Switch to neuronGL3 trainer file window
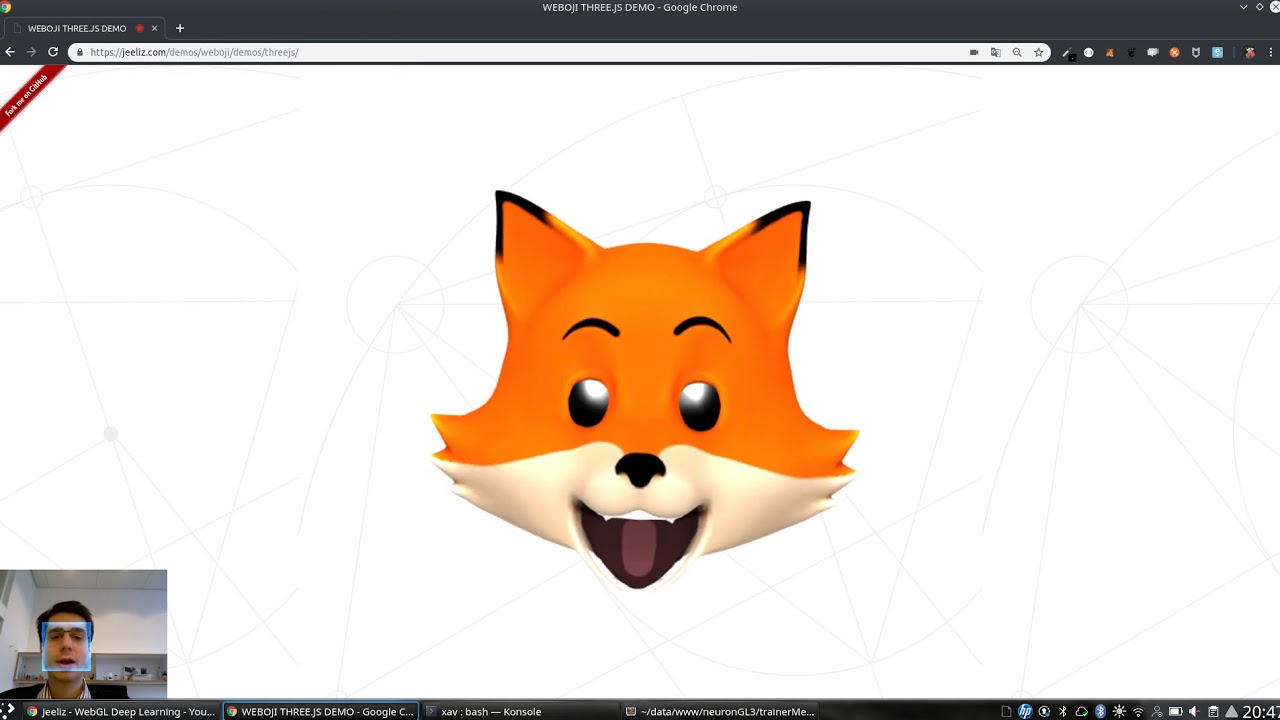This screenshot has height=720, width=1280. point(719,711)
